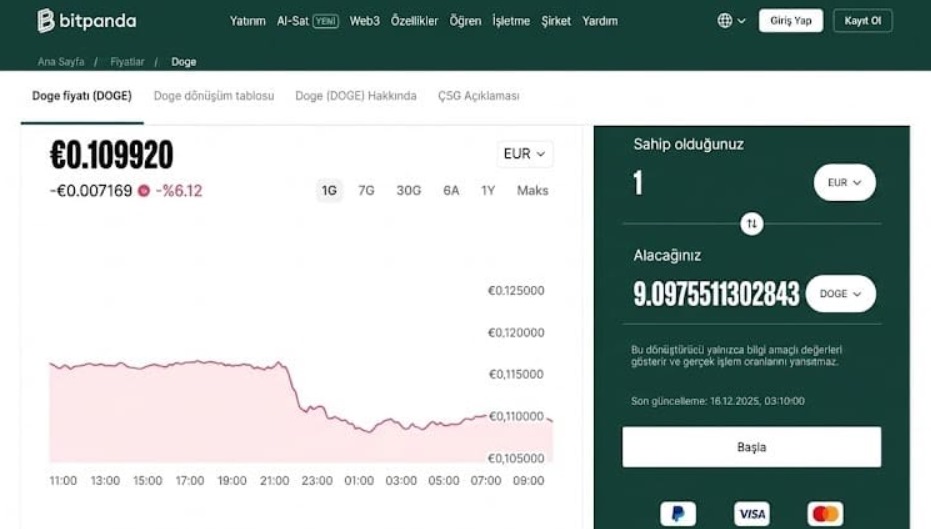
Task: Expand the converter DOGE dropdown
Action: tap(841, 293)
